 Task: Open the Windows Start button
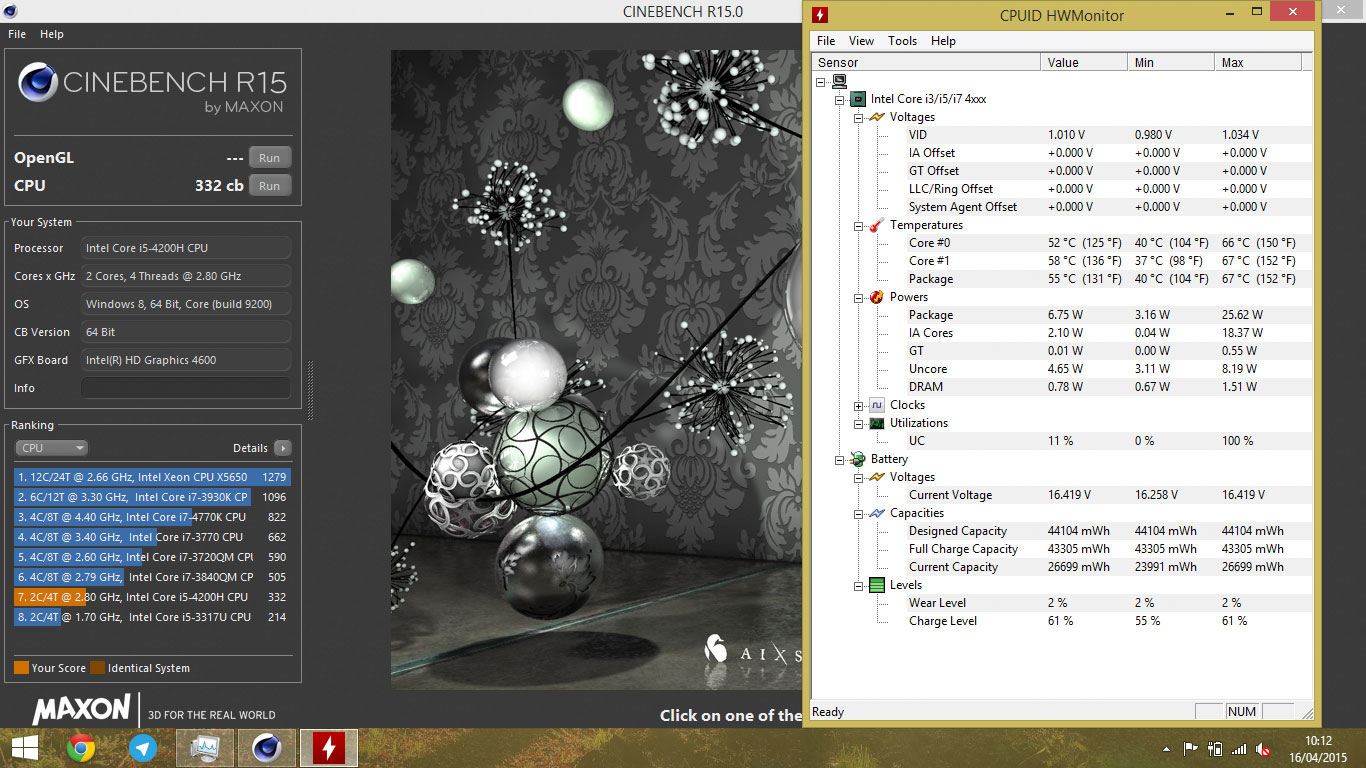click(25, 748)
